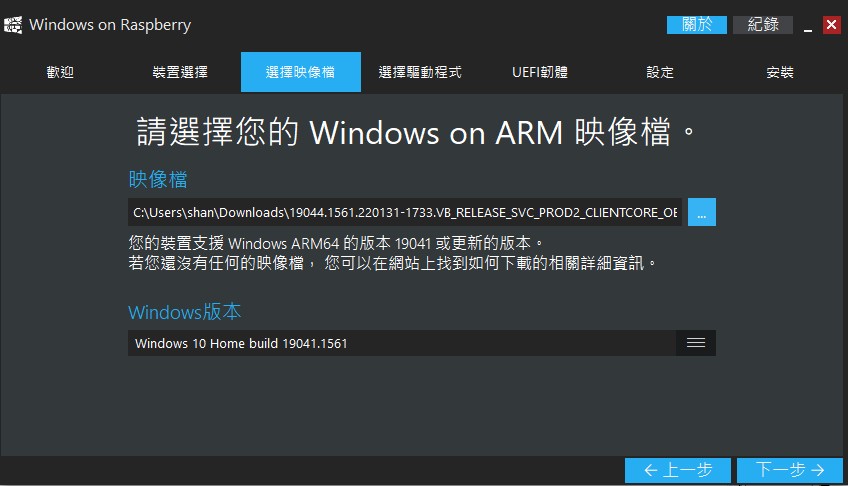The width and height of the screenshot is (848, 486).
Task: Switch to the 裝置選擇 tab
Action: tap(180, 72)
